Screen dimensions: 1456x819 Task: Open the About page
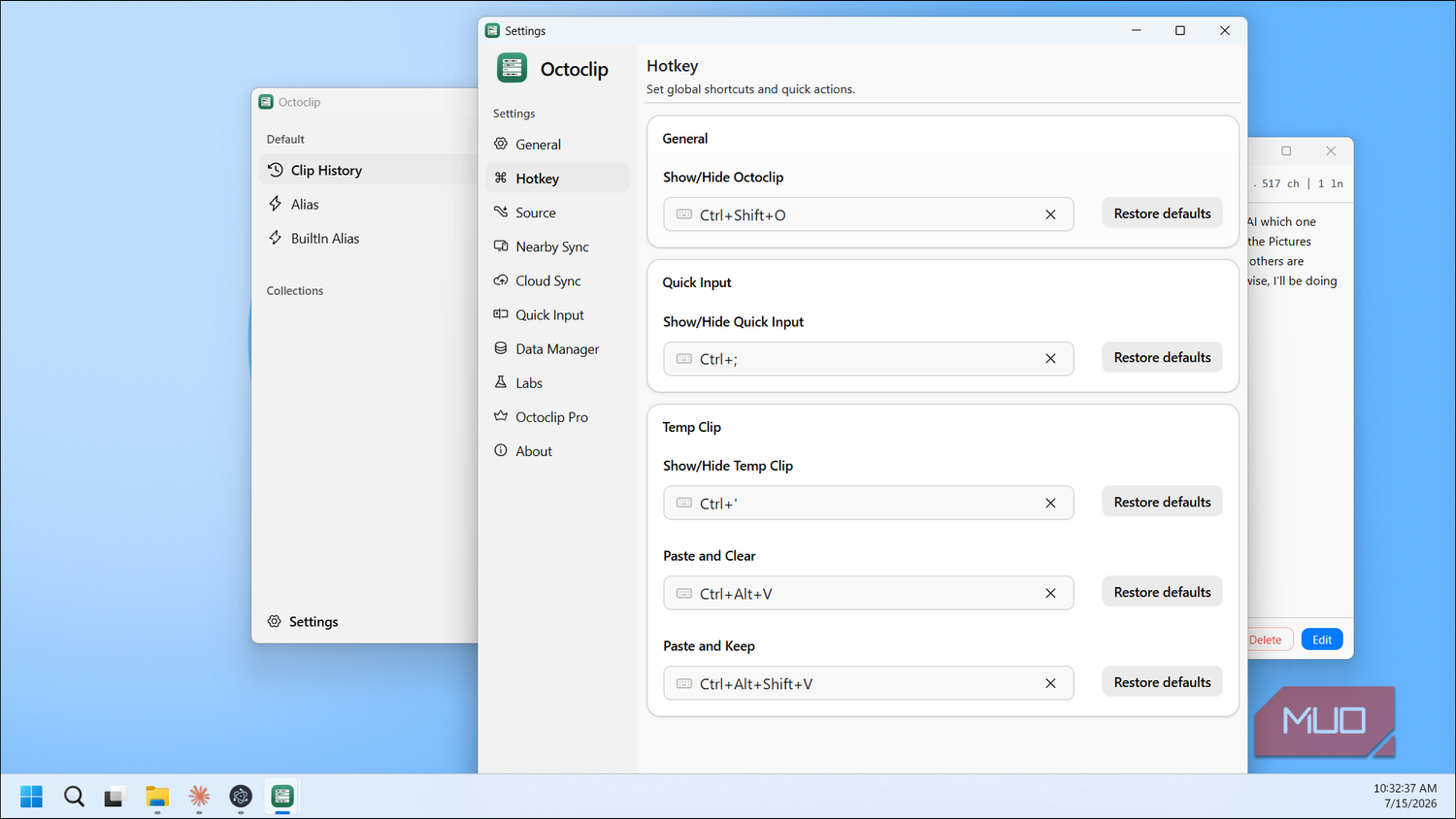click(557, 449)
